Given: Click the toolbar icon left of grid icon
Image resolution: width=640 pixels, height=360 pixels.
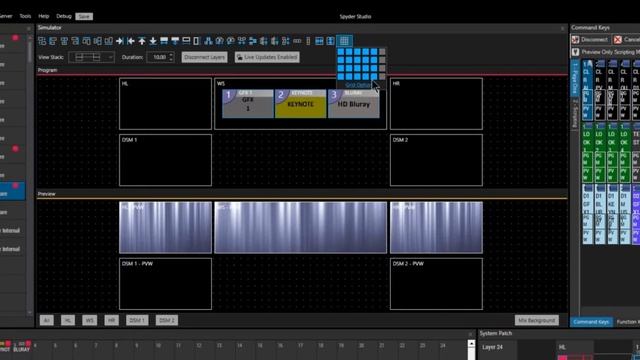Looking at the screenshot, I should point(330,41).
